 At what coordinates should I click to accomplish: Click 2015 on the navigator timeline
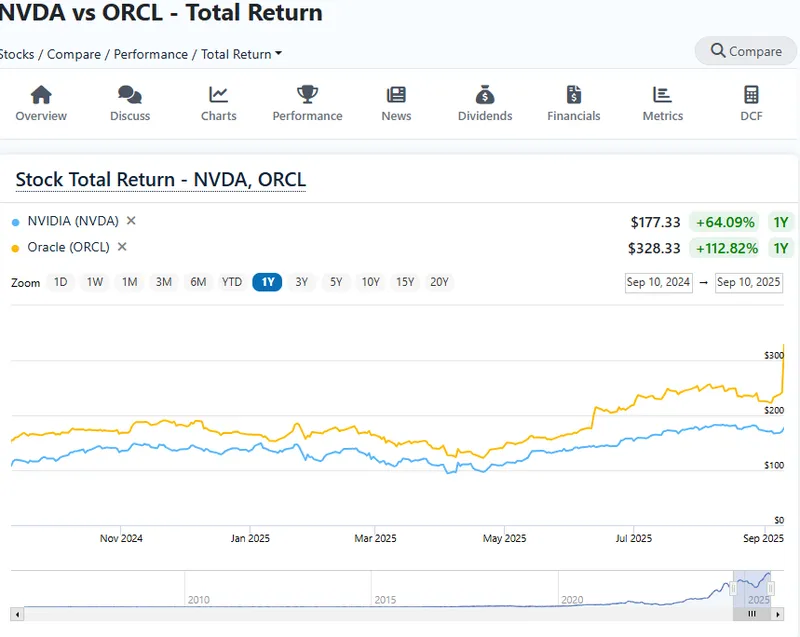[x=385, y=600]
